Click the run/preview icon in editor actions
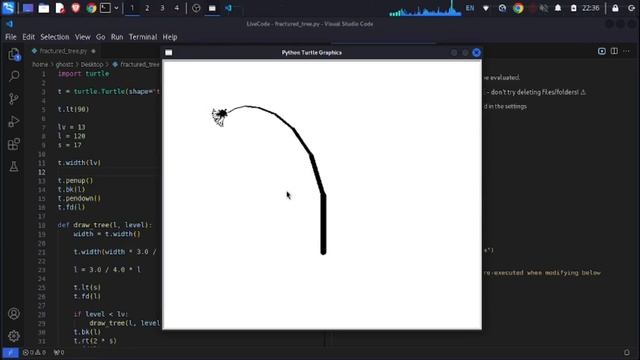This screenshot has width=640, height=360. pos(602,51)
